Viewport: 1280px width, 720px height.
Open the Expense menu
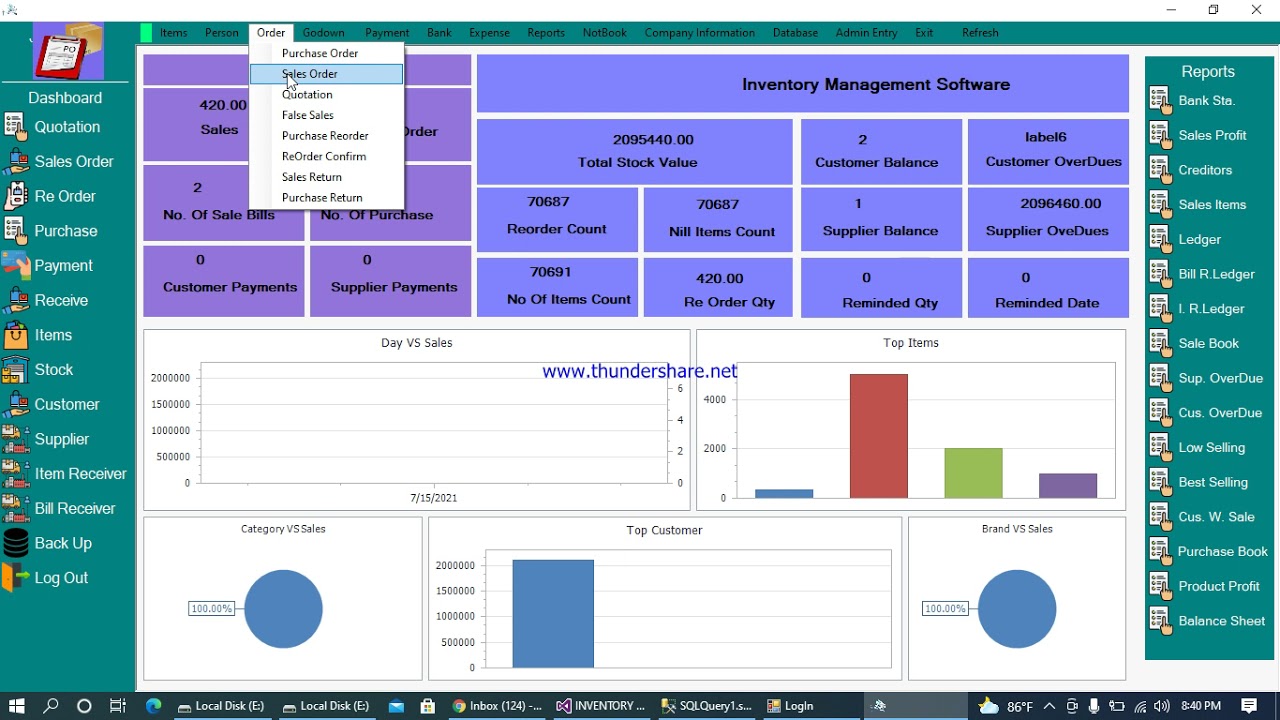[x=490, y=33]
